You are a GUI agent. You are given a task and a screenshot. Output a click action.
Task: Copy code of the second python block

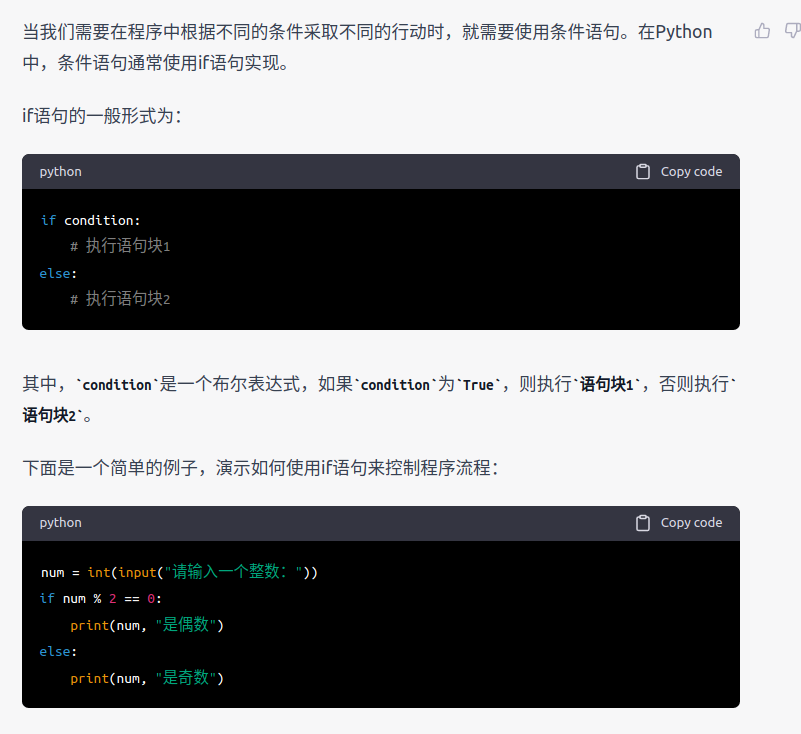[679, 523]
